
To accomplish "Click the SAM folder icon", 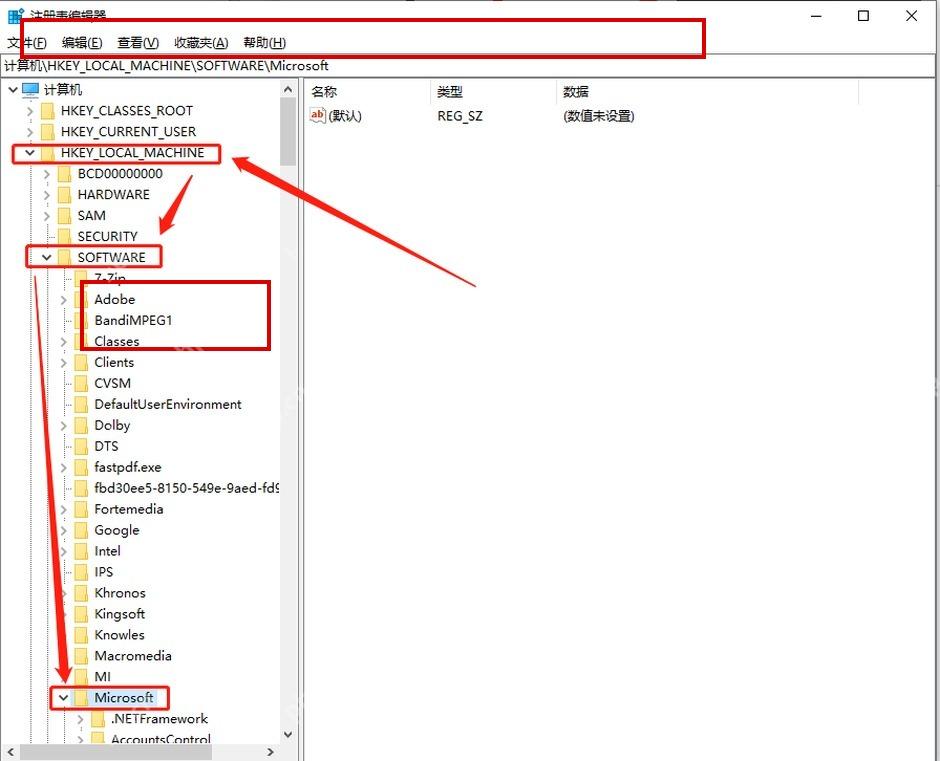I will 64,216.
